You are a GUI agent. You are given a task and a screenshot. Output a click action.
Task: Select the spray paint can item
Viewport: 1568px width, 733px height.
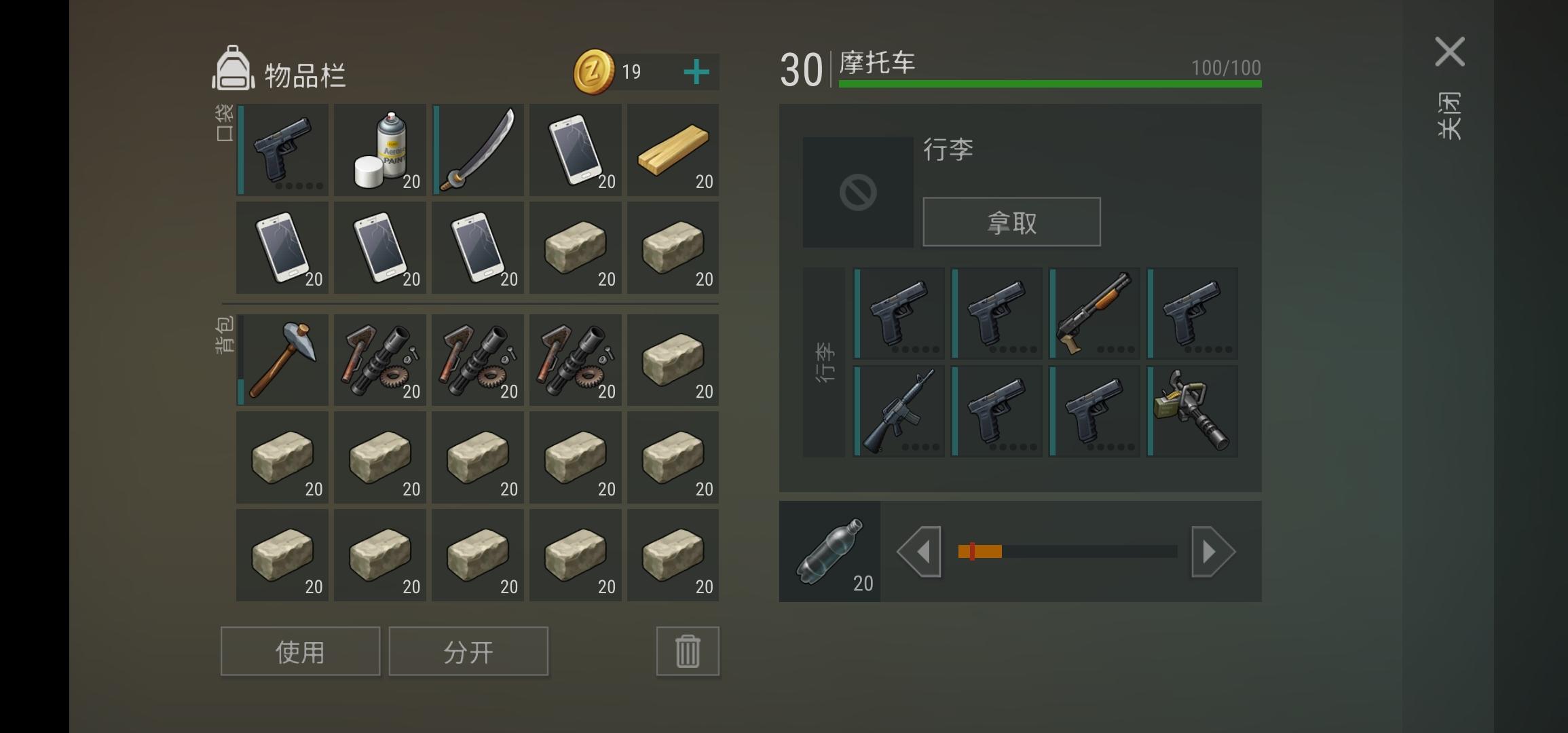point(380,150)
